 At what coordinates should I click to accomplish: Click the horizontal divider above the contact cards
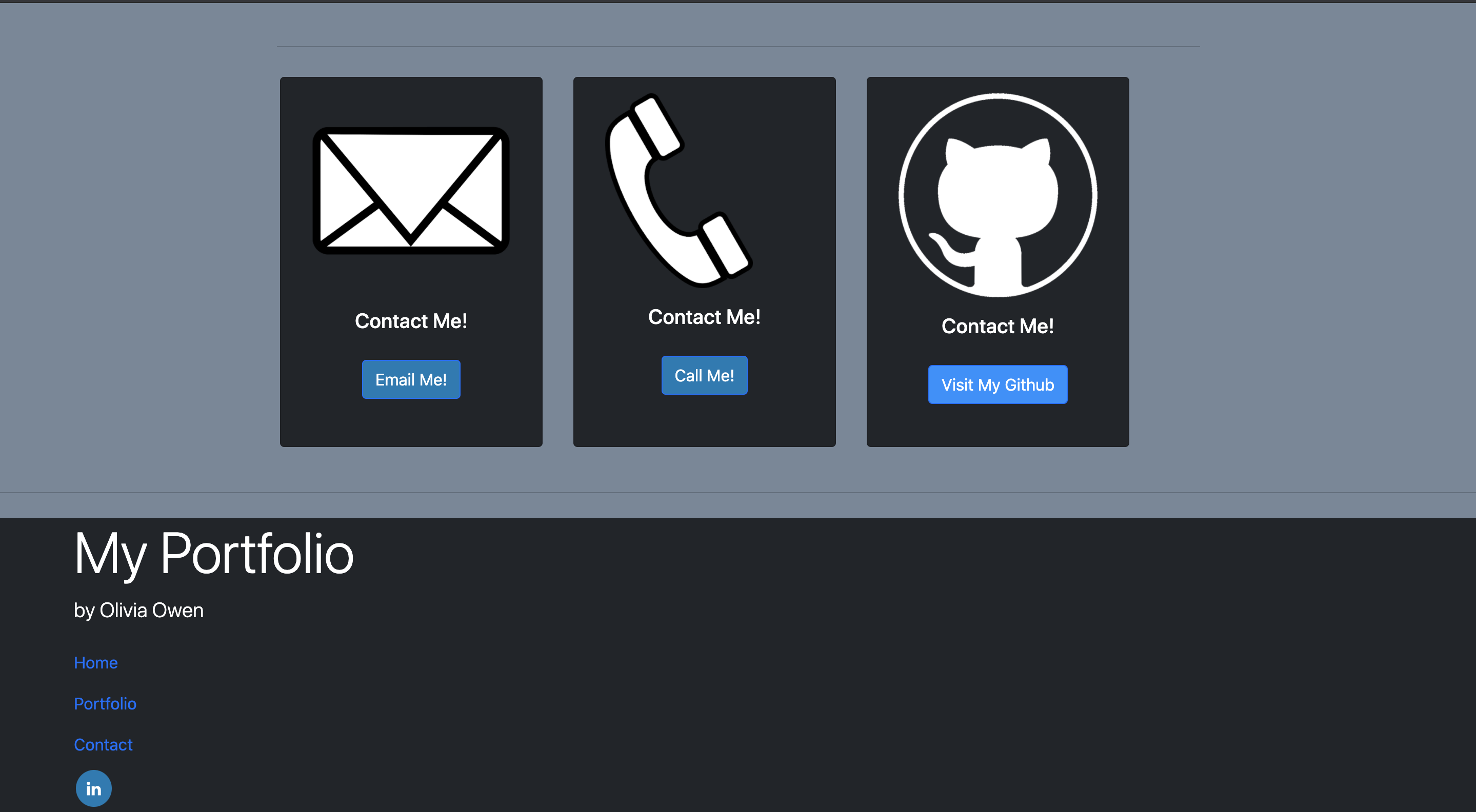point(738,46)
